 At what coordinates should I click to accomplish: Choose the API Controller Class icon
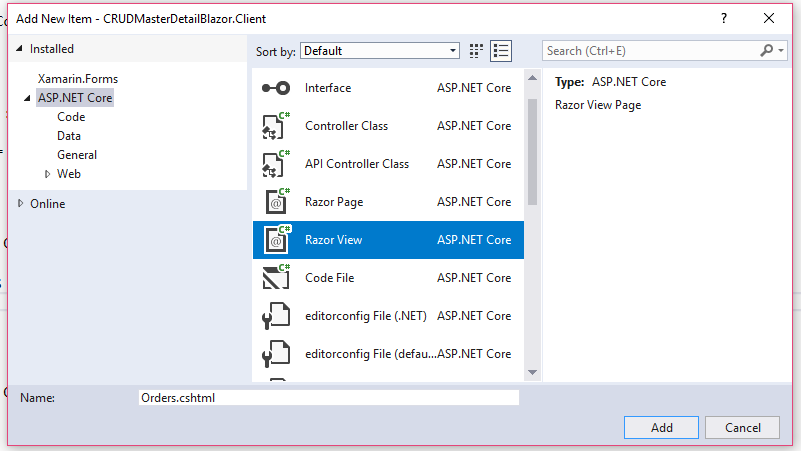point(276,163)
